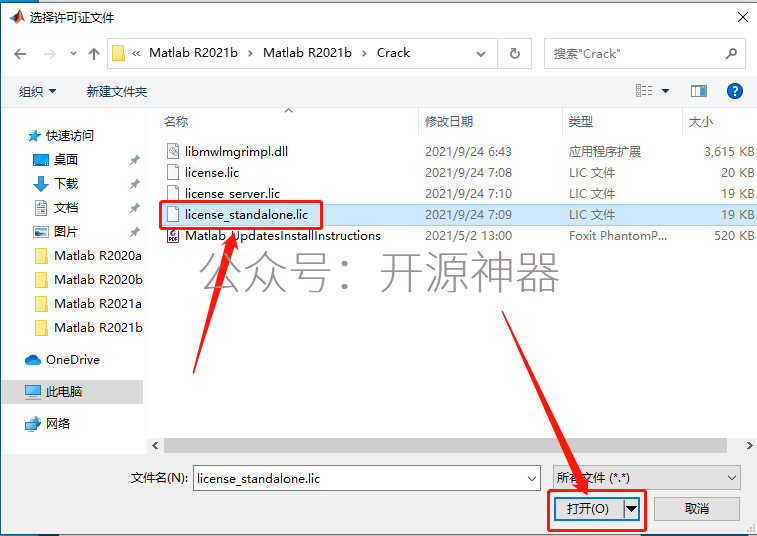
Task: Click the 此电脑 monitor icon
Action: 33,392
